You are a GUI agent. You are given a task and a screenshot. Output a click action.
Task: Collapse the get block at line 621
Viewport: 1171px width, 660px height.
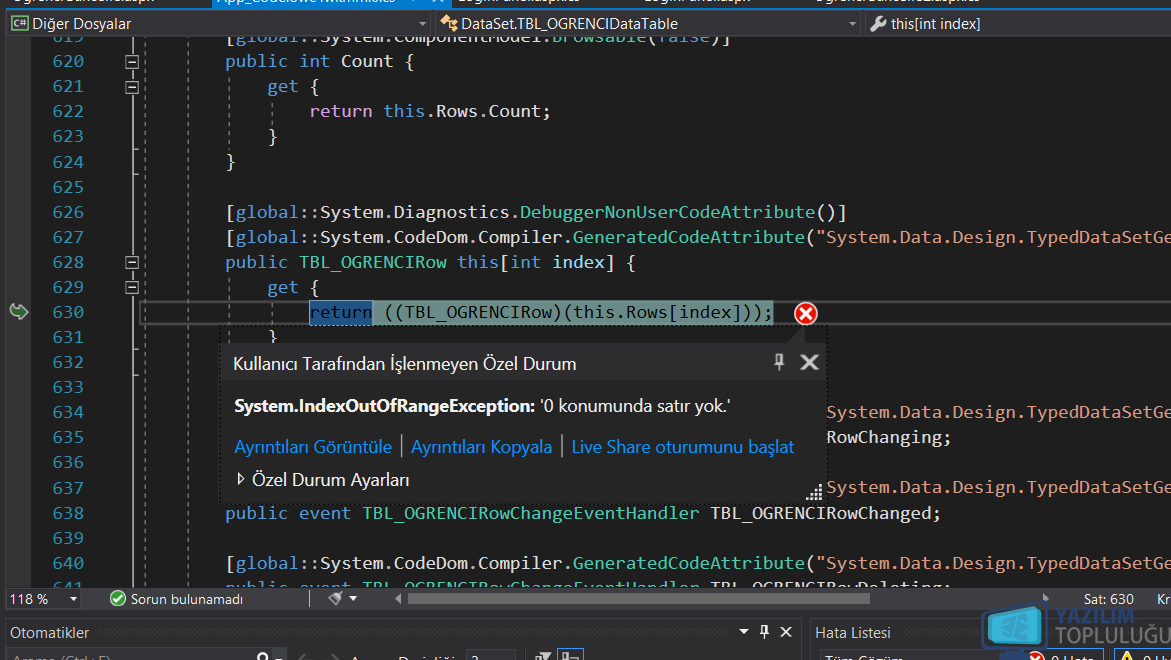click(x=131, y=87)
